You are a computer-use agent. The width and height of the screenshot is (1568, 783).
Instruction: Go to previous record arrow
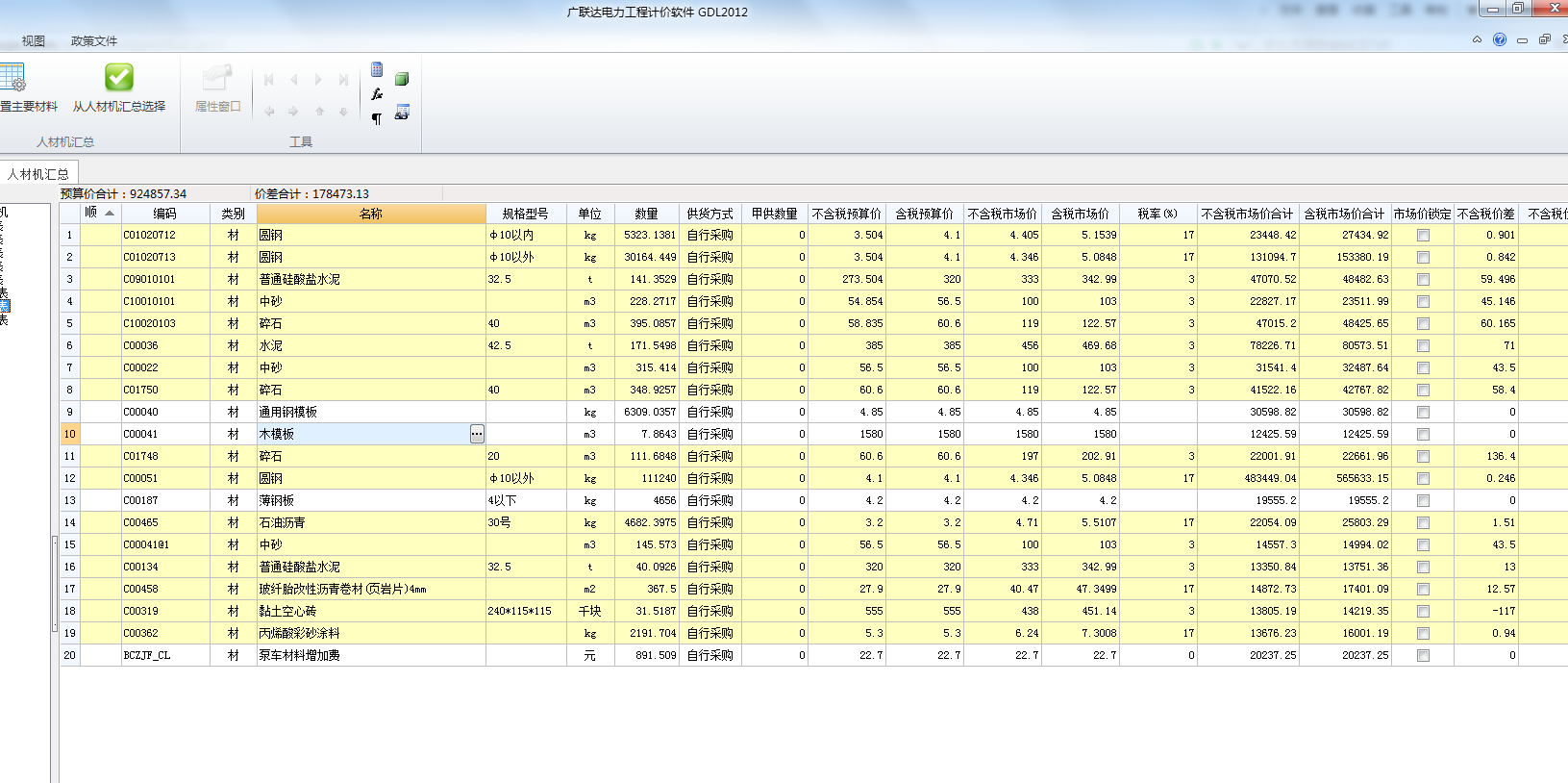pyautogui.click(x=293, y=80)
